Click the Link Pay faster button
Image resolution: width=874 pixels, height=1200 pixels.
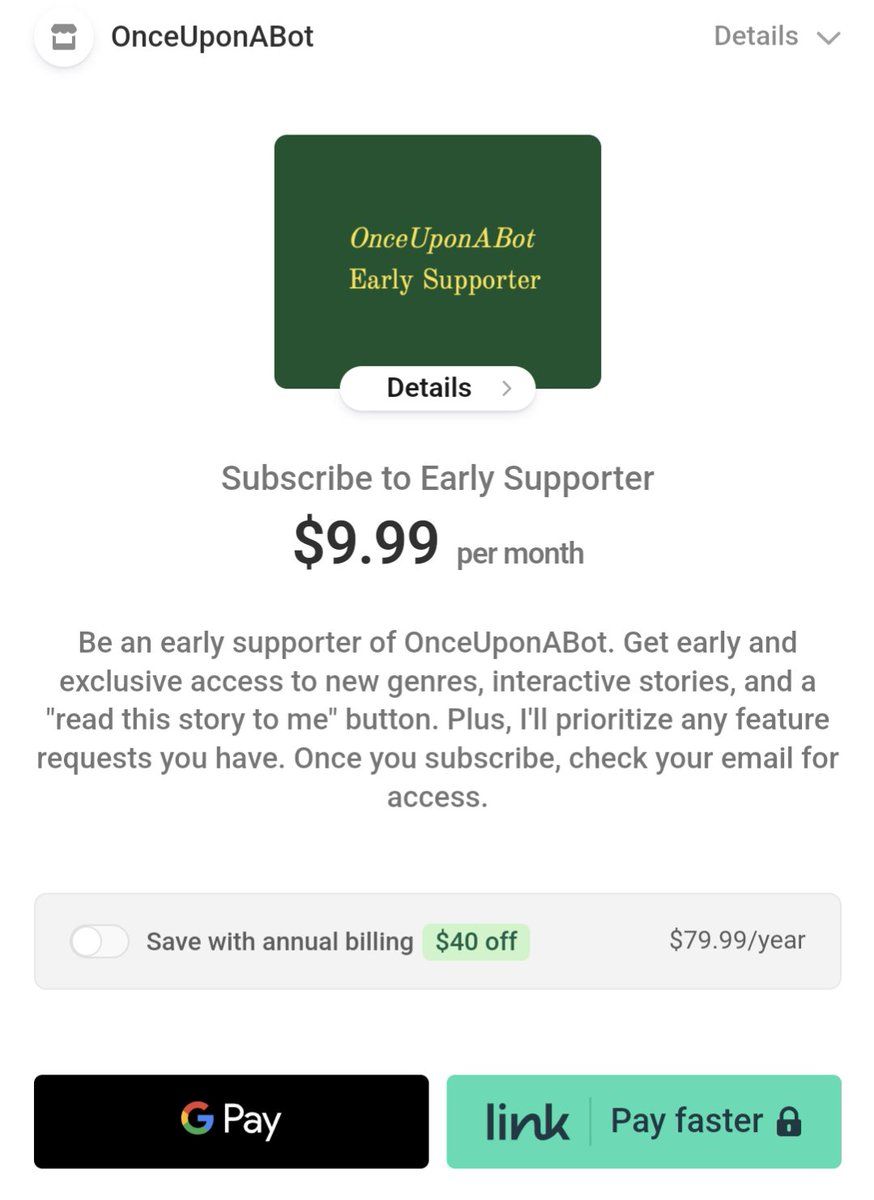click(644, 1121)
